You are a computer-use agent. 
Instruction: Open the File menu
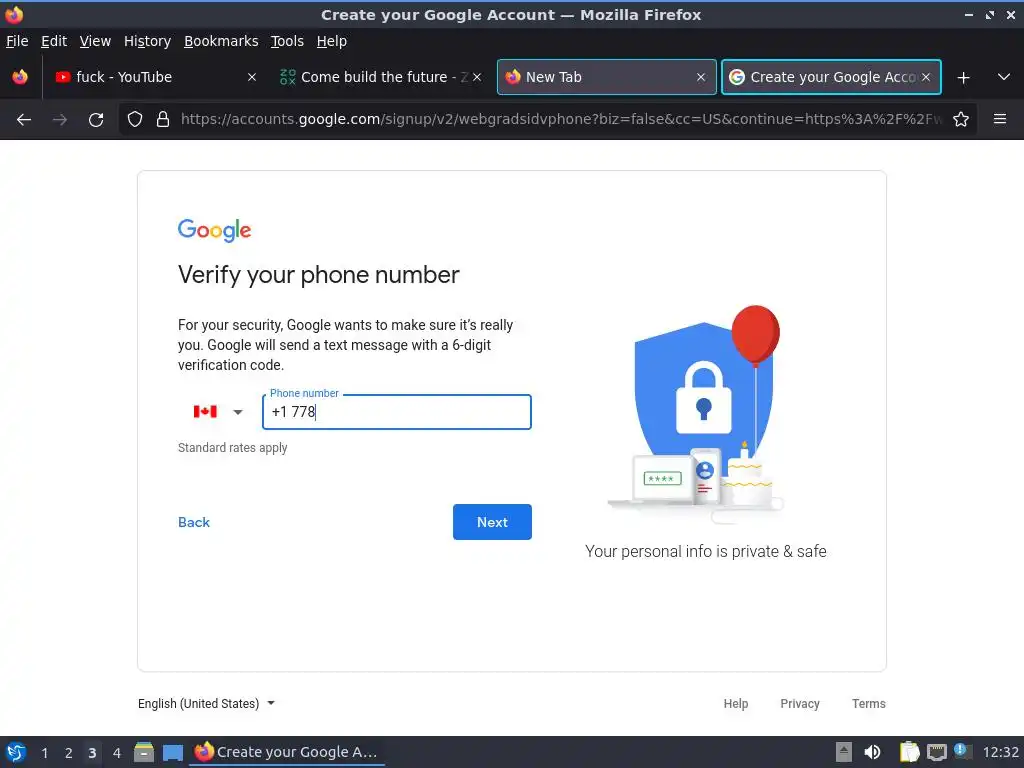coord(17,41)
